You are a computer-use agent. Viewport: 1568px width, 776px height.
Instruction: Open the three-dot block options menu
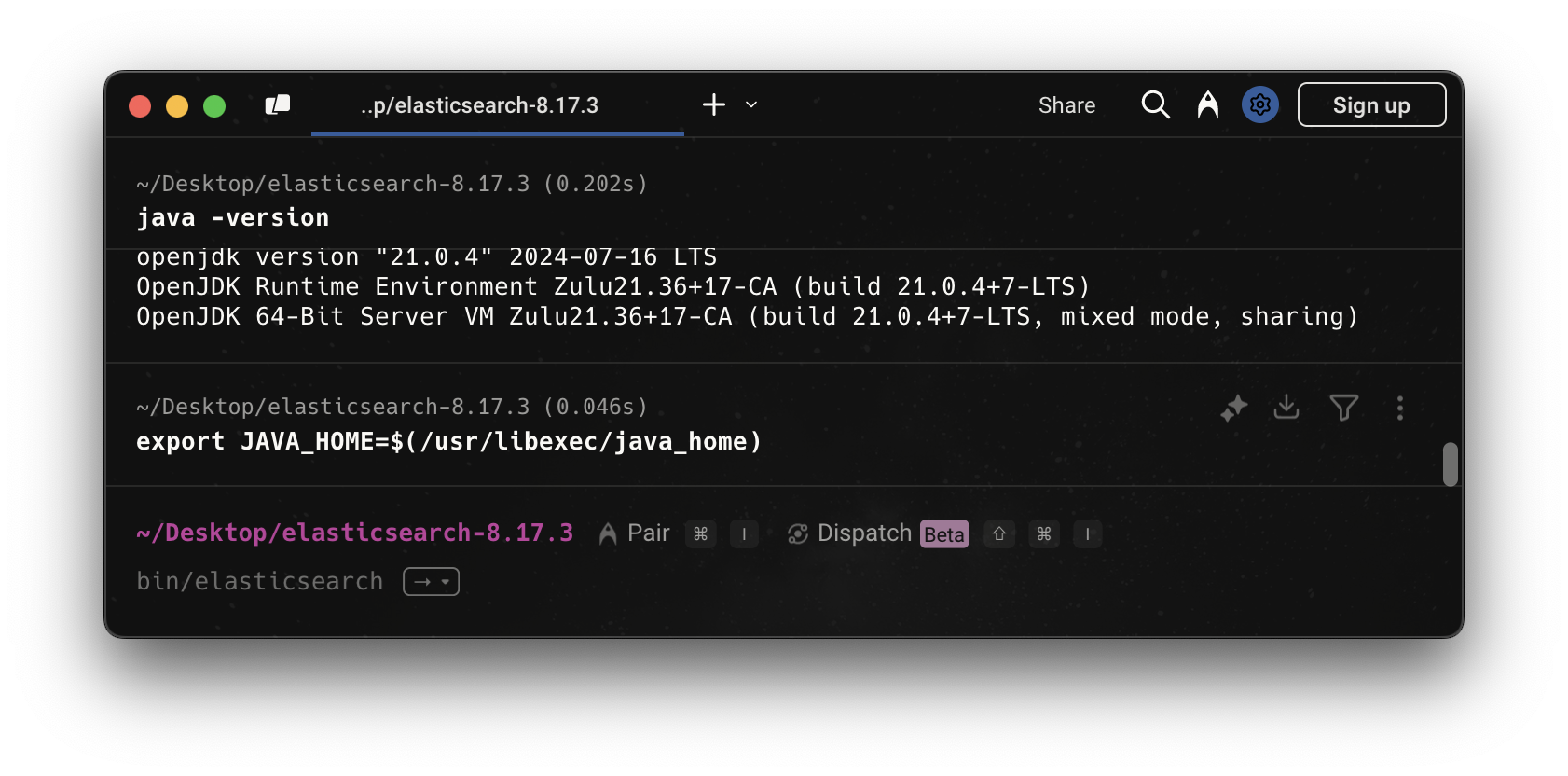click(x=1399, y=408)
